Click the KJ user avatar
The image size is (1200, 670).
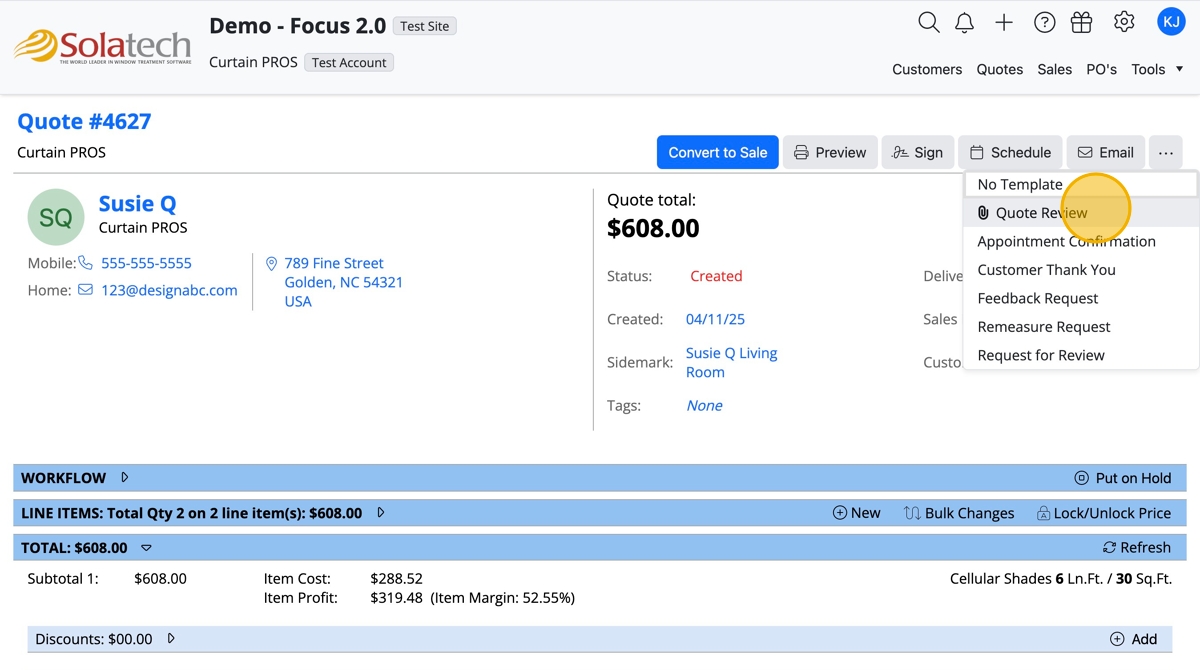click(x=1171, y=21)
